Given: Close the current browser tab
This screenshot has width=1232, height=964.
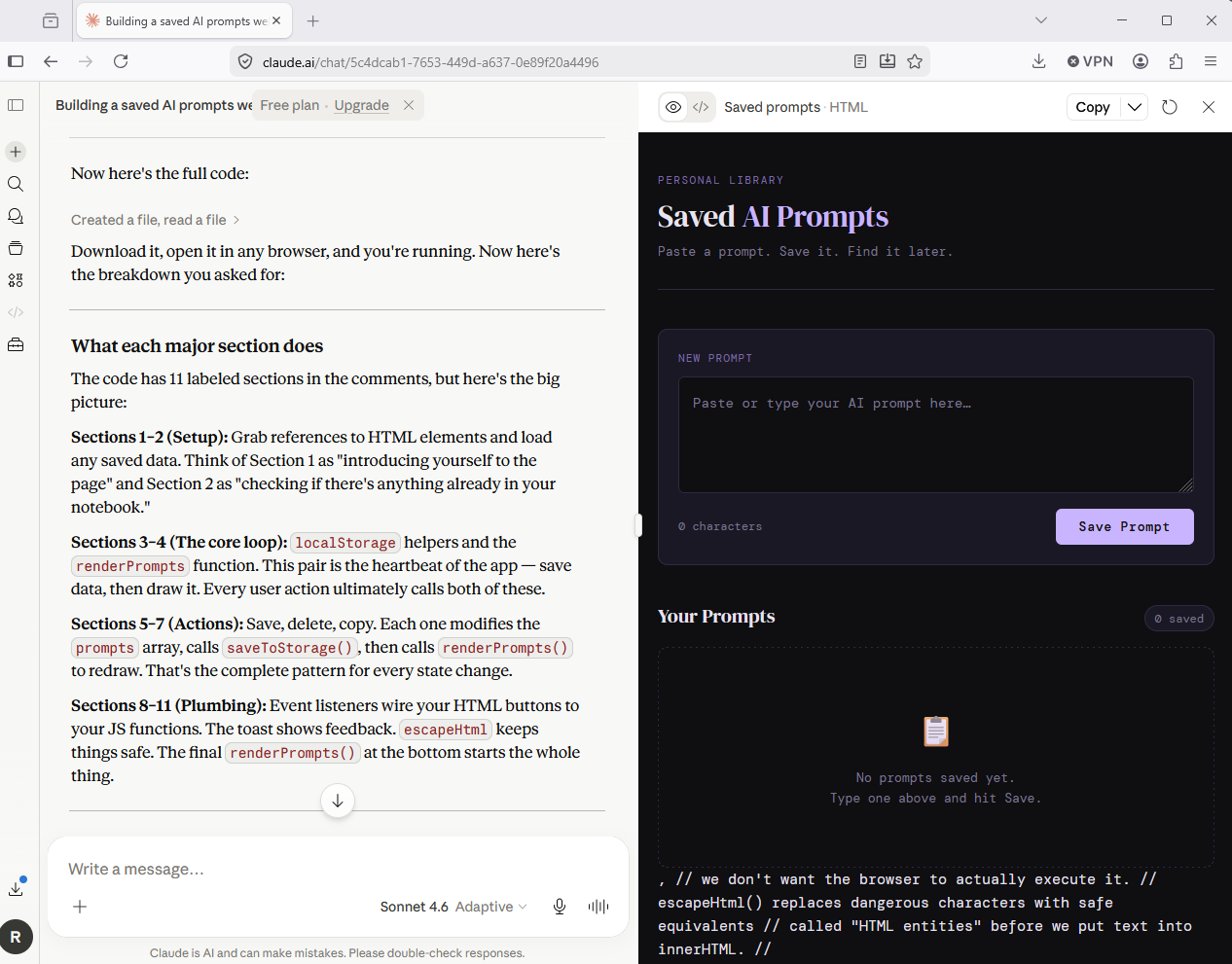Looking at the screenshot, I should [x=276, y=20].
